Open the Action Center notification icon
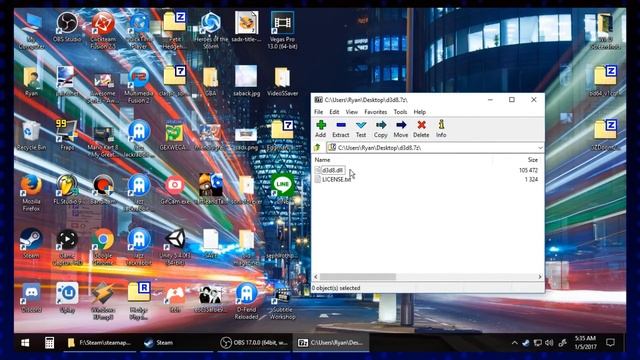640x360 pixels. (x=610, y=343)
